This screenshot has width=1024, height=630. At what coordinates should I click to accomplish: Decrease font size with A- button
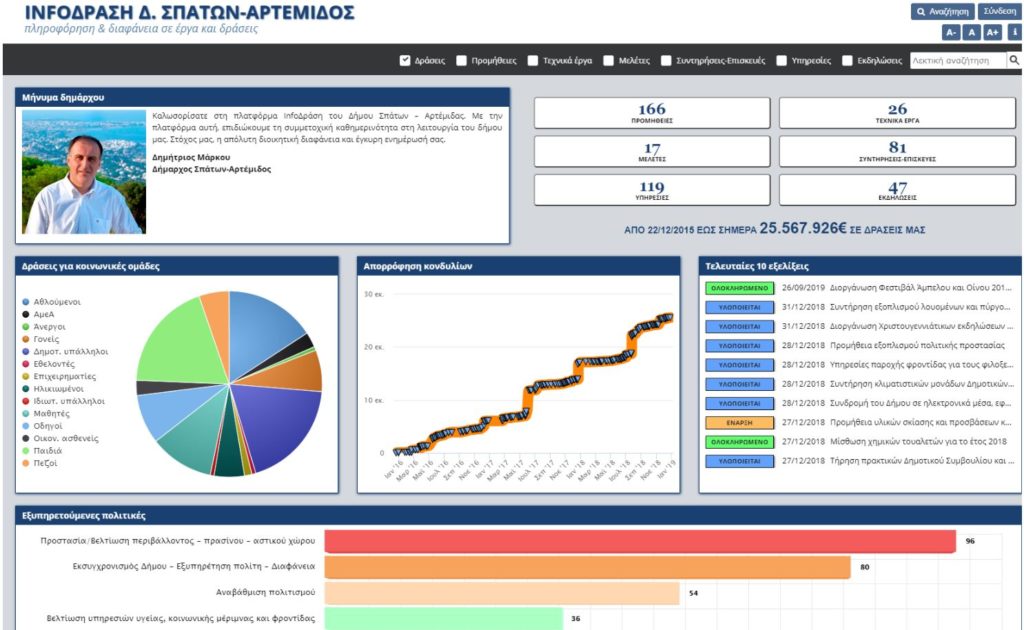point(950,32)
